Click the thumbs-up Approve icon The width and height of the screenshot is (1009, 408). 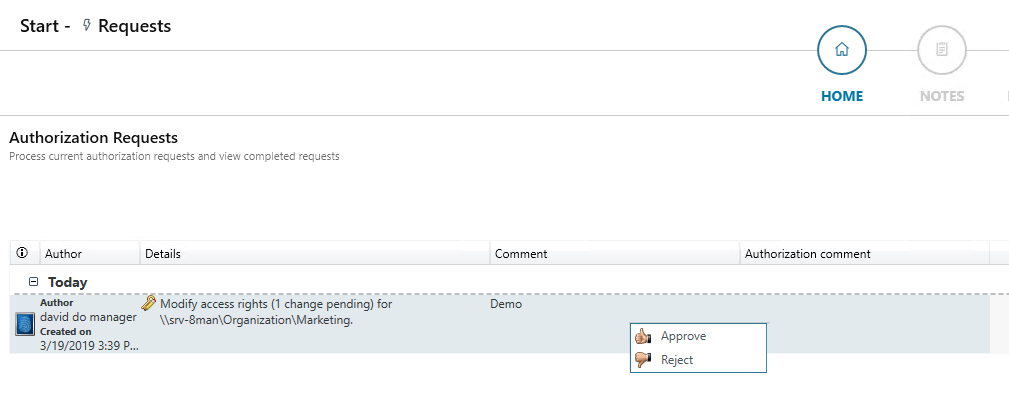[643, 337]
